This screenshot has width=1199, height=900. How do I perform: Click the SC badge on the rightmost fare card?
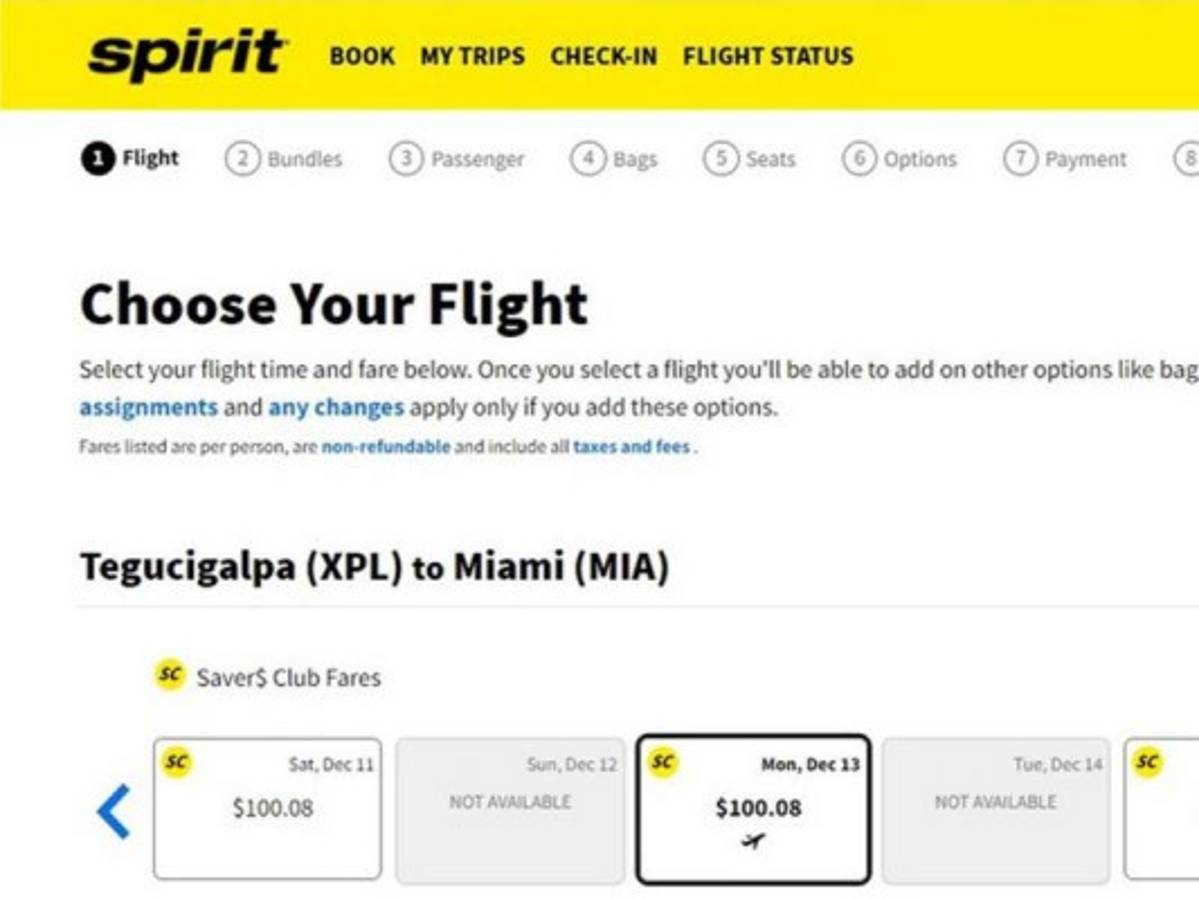point(1146,761)
